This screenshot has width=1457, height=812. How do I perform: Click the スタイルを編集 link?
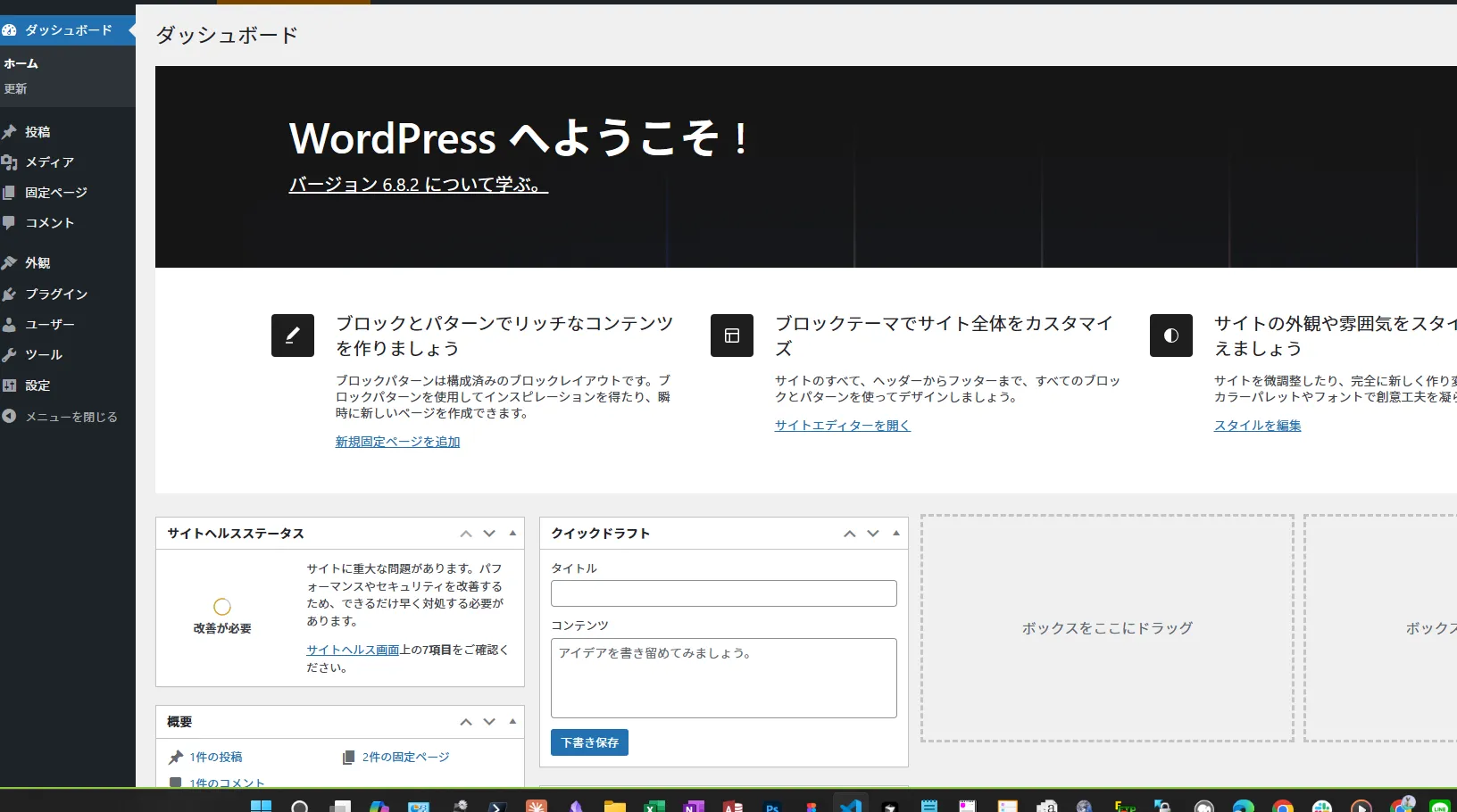point(1258,426)
